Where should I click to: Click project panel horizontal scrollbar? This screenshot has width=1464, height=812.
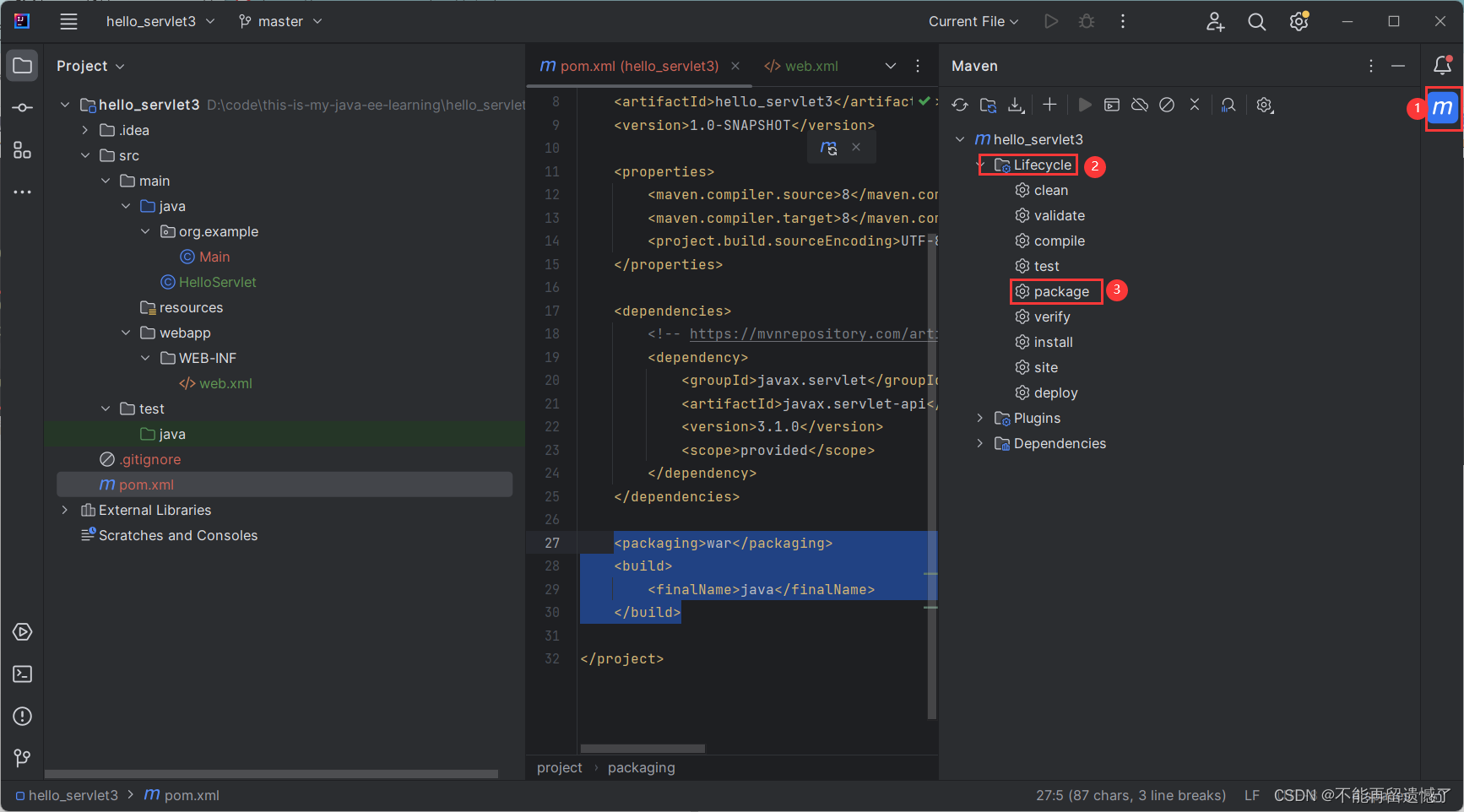(x=271, y=773)
